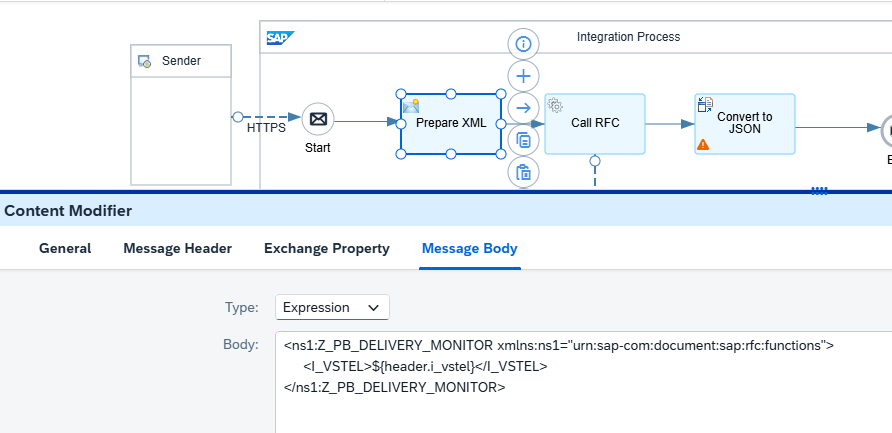The height and width of the screenshot is (433, 892).
Task: Click the copy icon beside Prepare XML
Action: coord(523,140)
